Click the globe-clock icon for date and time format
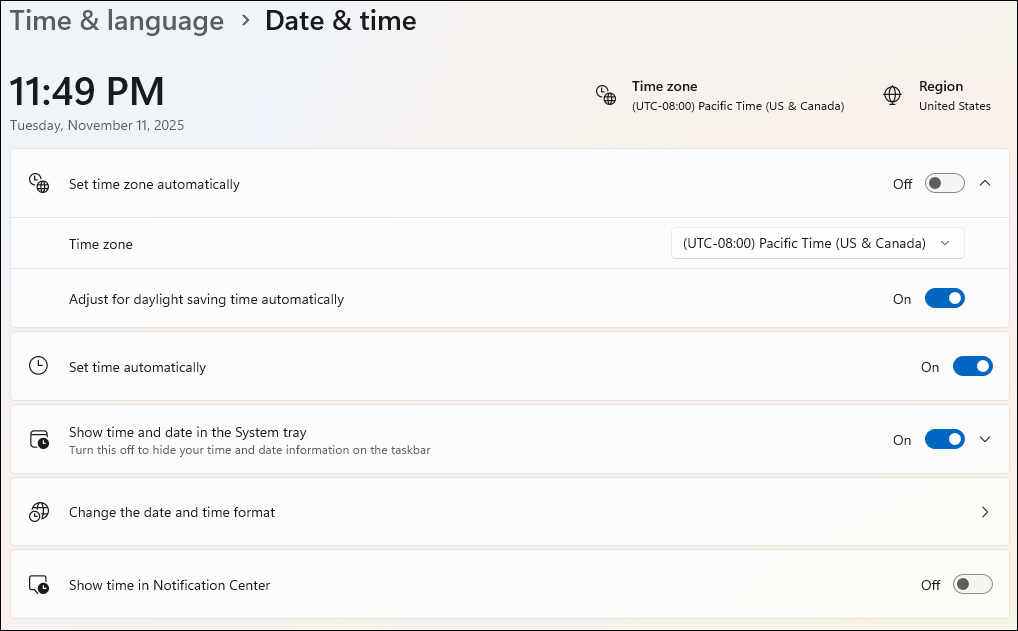The height and width of the screenshot is (631, 1018). click(x=38, y=511)
